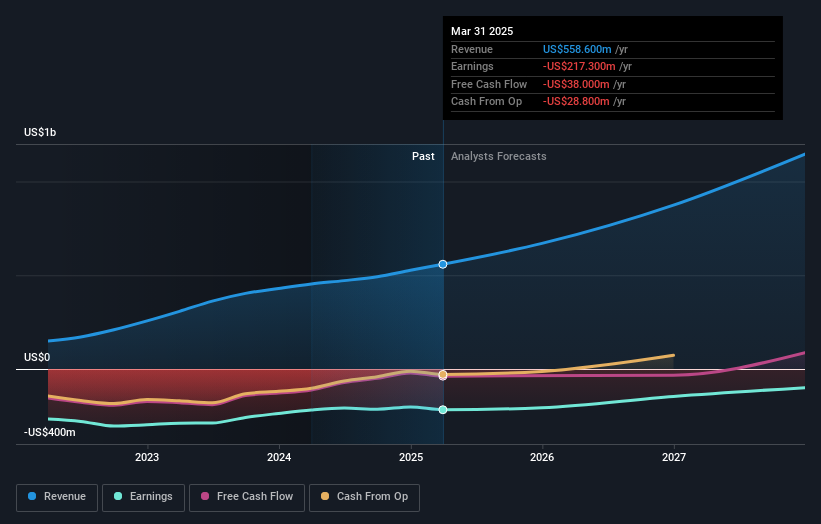Click the teal Earnings legend dot

pyautogui.click(x=118, y=496)
